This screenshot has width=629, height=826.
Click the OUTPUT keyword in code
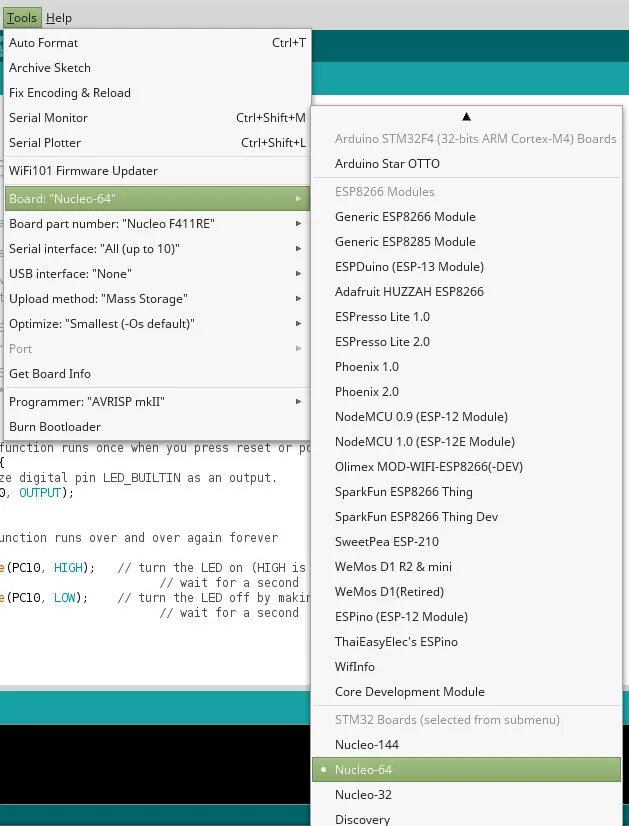coord(40,493)
